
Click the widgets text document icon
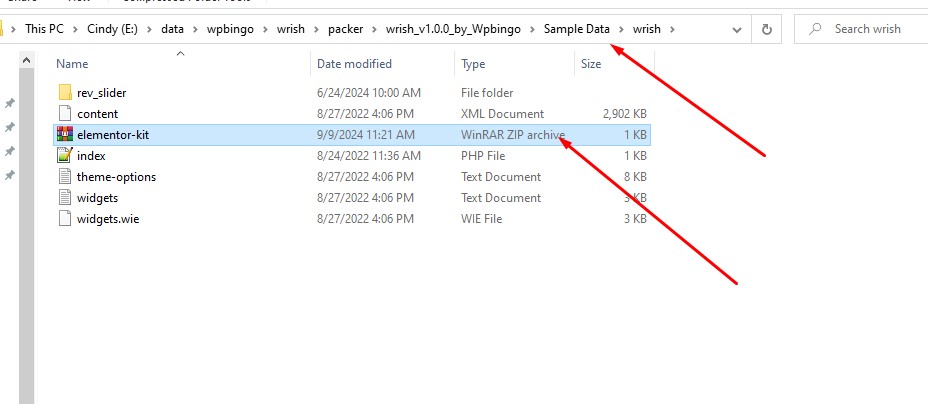pyautogui.click(x=65, y=198)
